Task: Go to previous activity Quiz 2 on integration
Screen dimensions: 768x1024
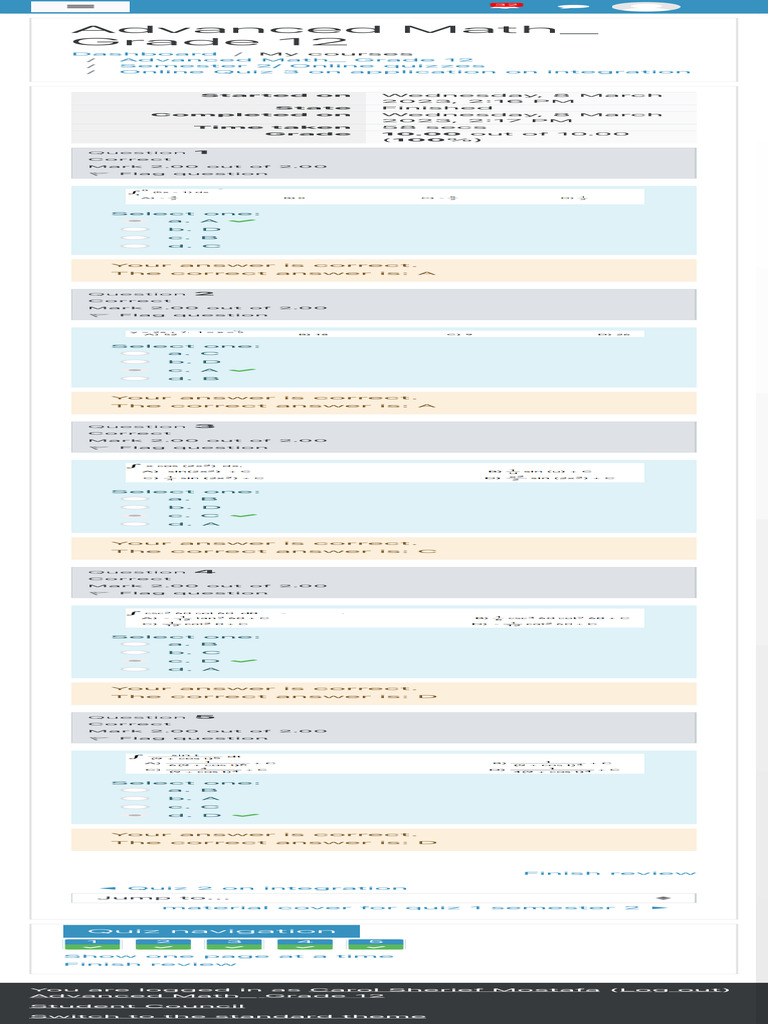Action: (x=253, y=888)
